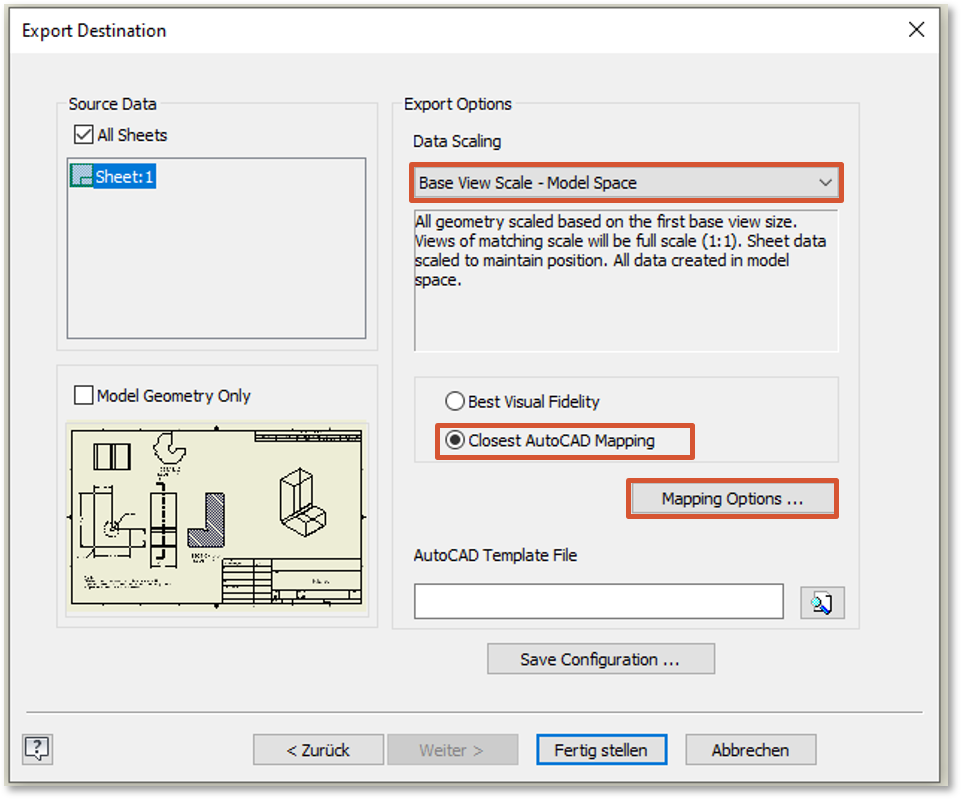
Task: Click the browse icon for AutoCAD template file
Action: coord(822,602)
